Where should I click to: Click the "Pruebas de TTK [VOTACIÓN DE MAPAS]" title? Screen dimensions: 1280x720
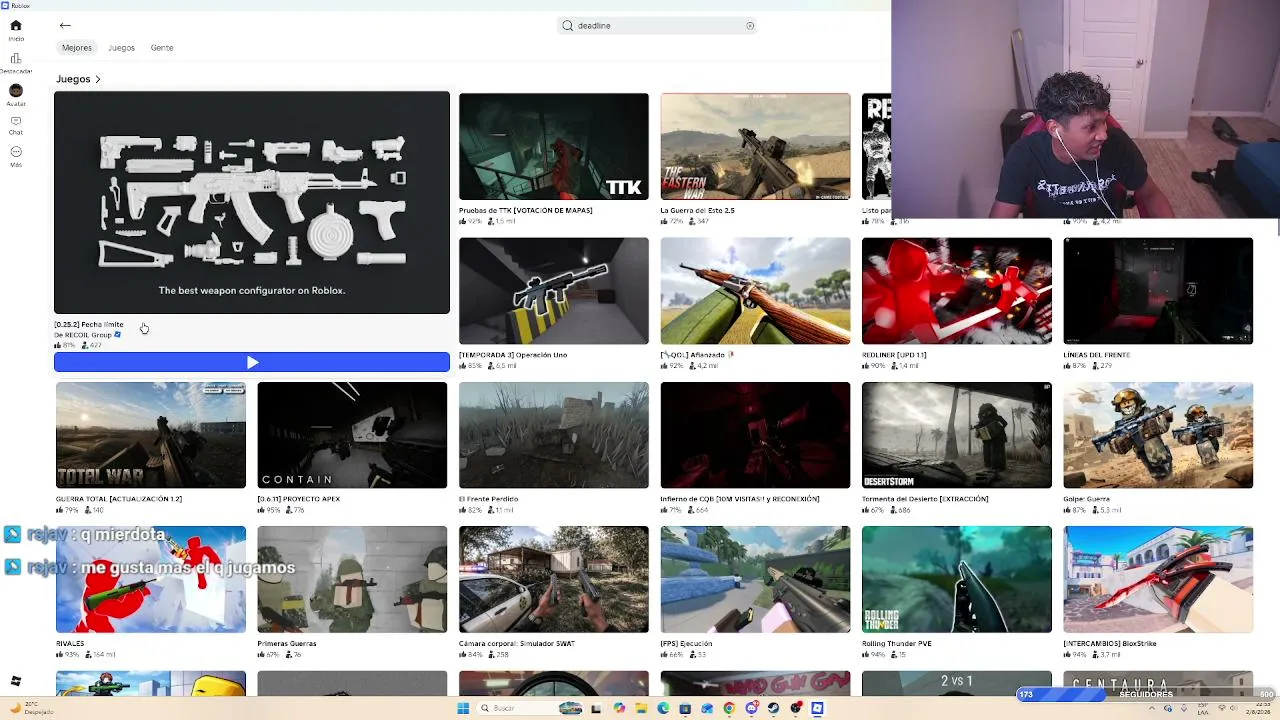click(x=526, y=211)
